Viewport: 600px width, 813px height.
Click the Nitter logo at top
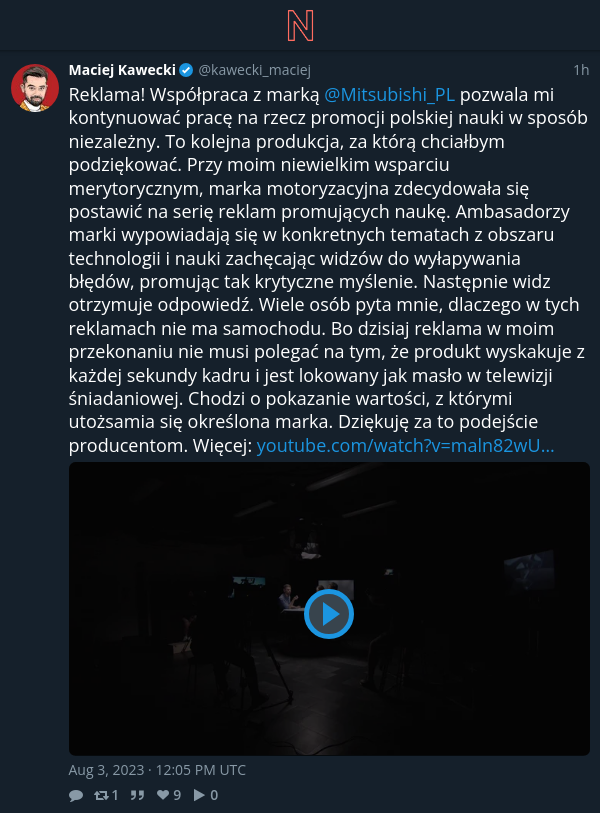click(300, 26)
